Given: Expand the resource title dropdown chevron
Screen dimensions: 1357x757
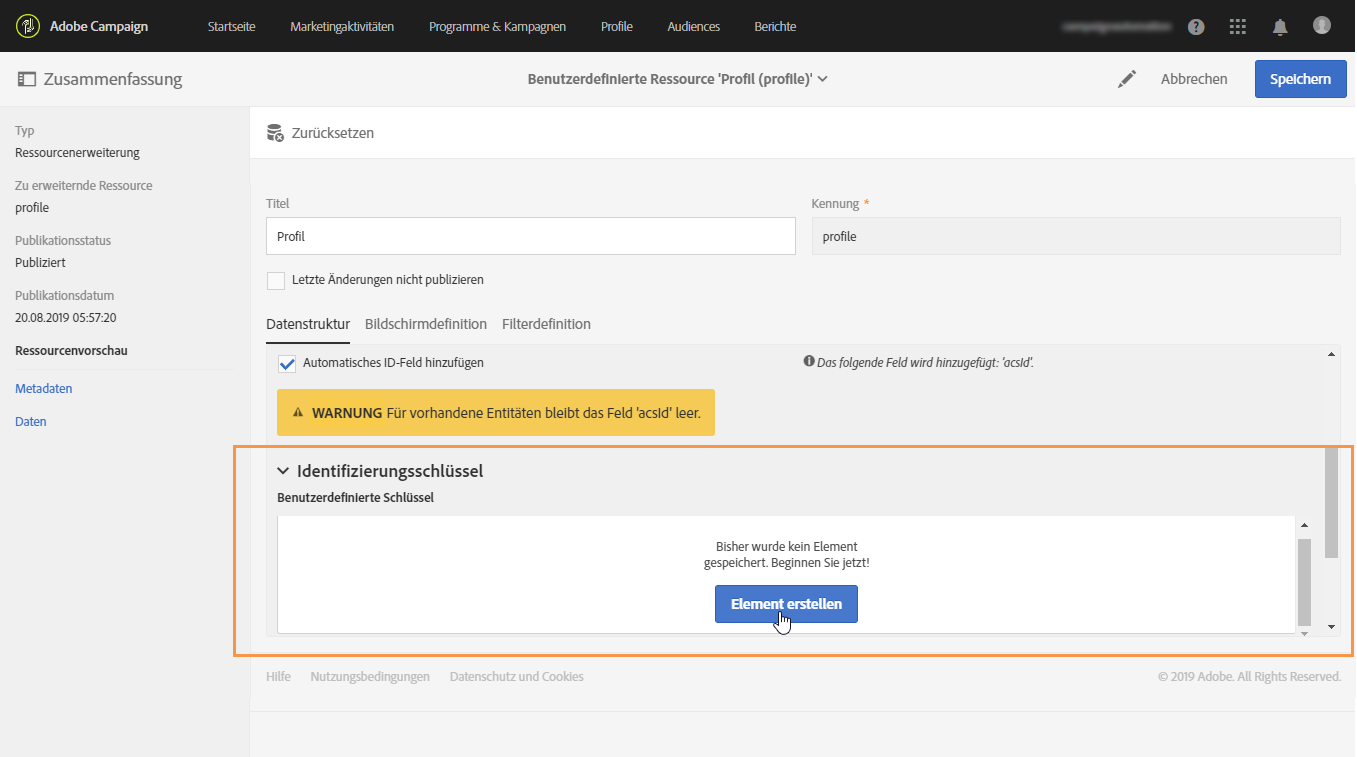Looking at the screenshot, I should (823, 79).
